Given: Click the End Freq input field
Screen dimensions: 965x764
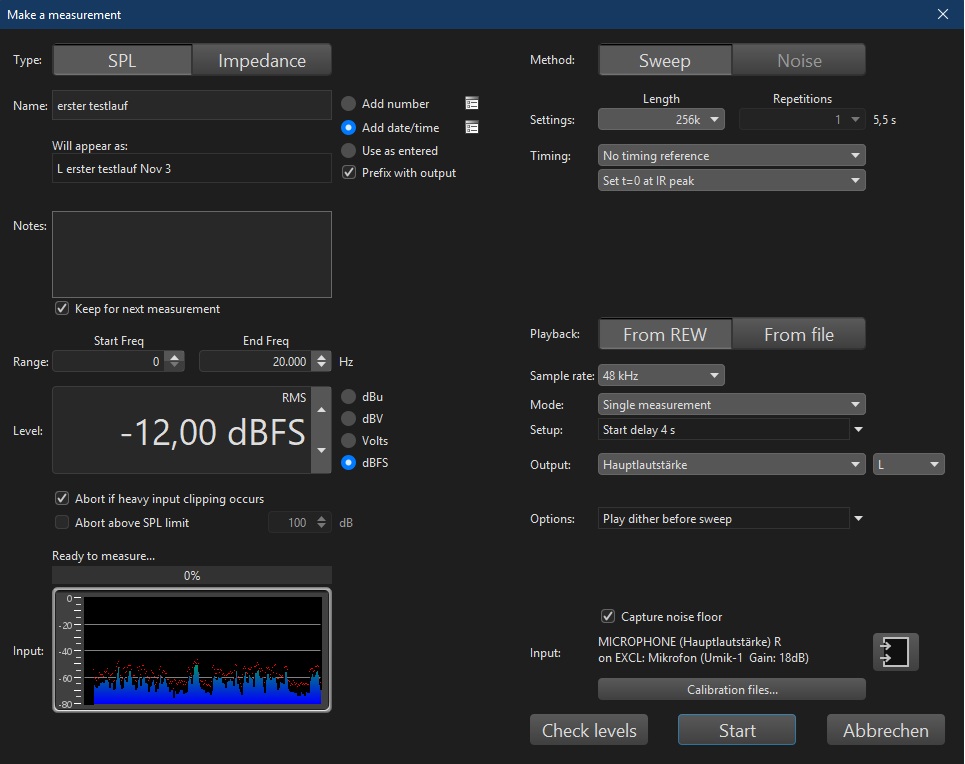Looking at the screenshot, I should 257,361.
